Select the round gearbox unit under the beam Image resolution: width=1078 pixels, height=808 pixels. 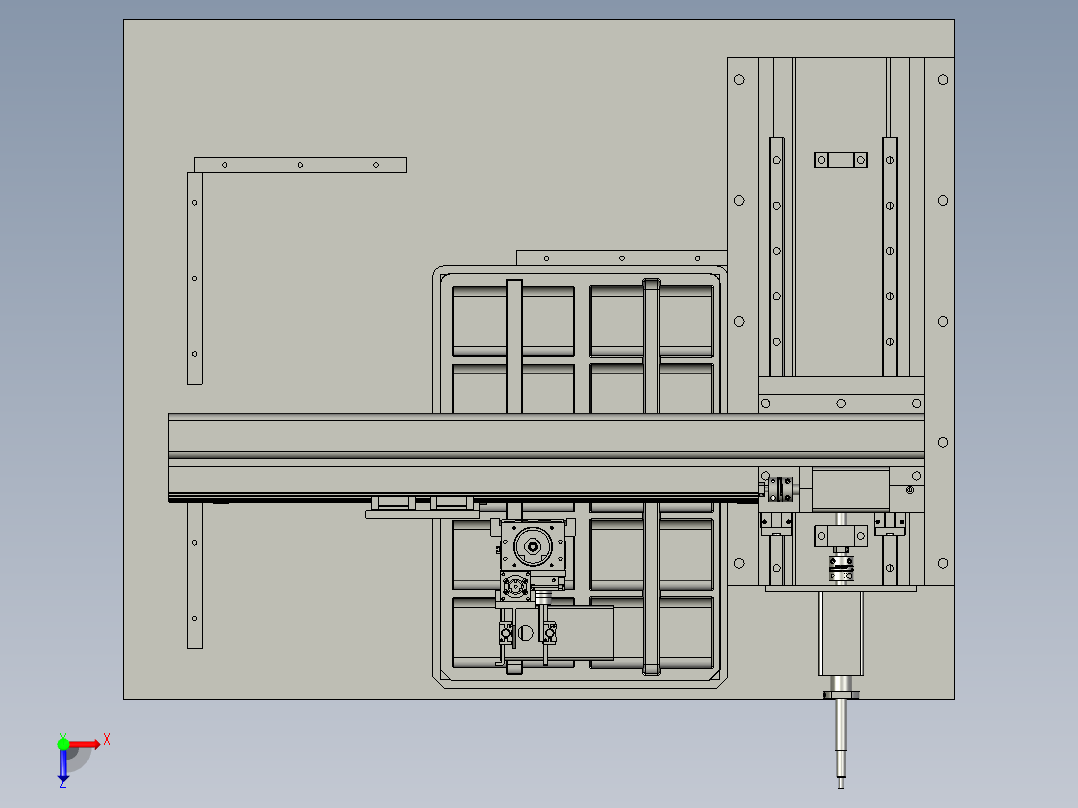click(533, 546)
